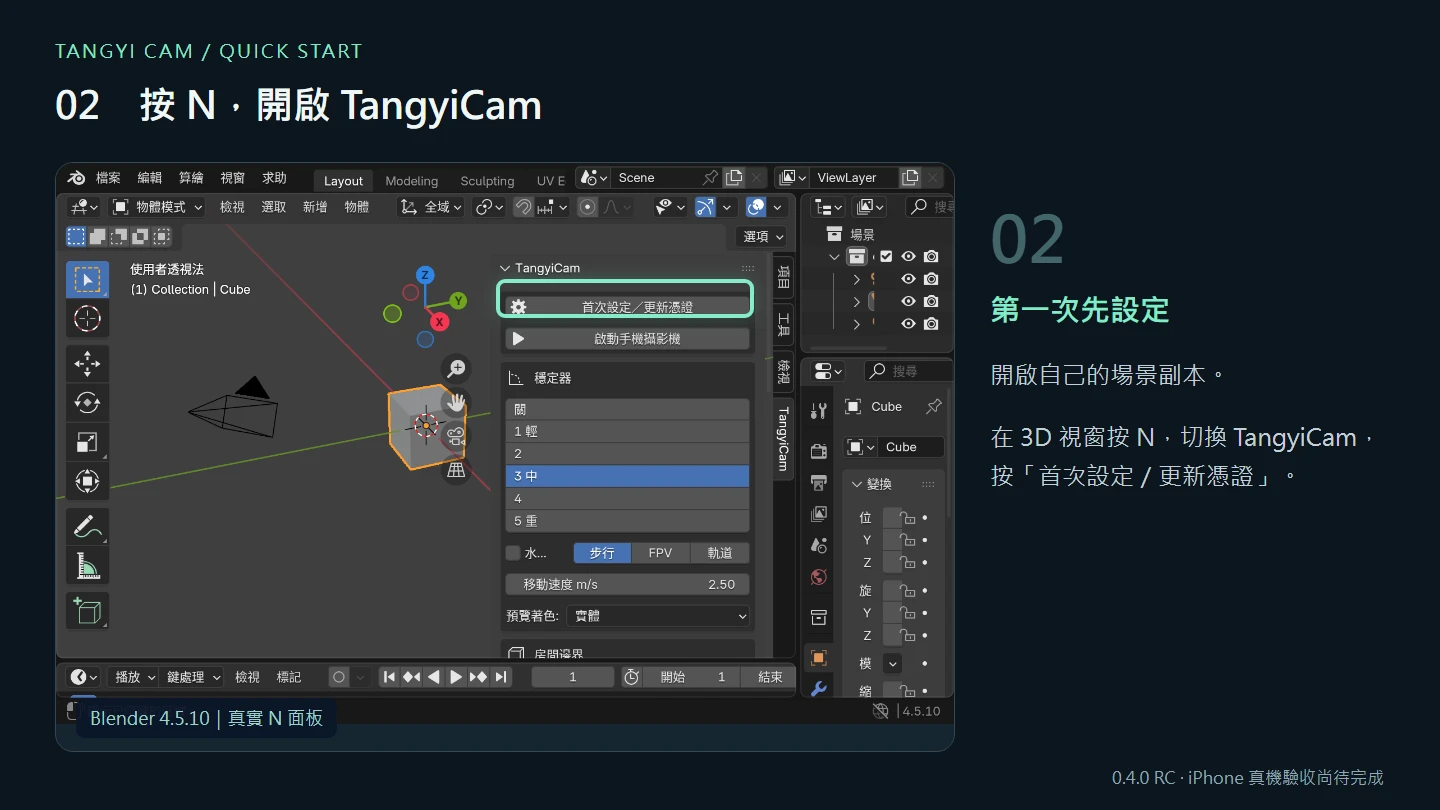Select the Rotate tool
This screenshot has width=1440, height=810.
[x=87, y=403]
